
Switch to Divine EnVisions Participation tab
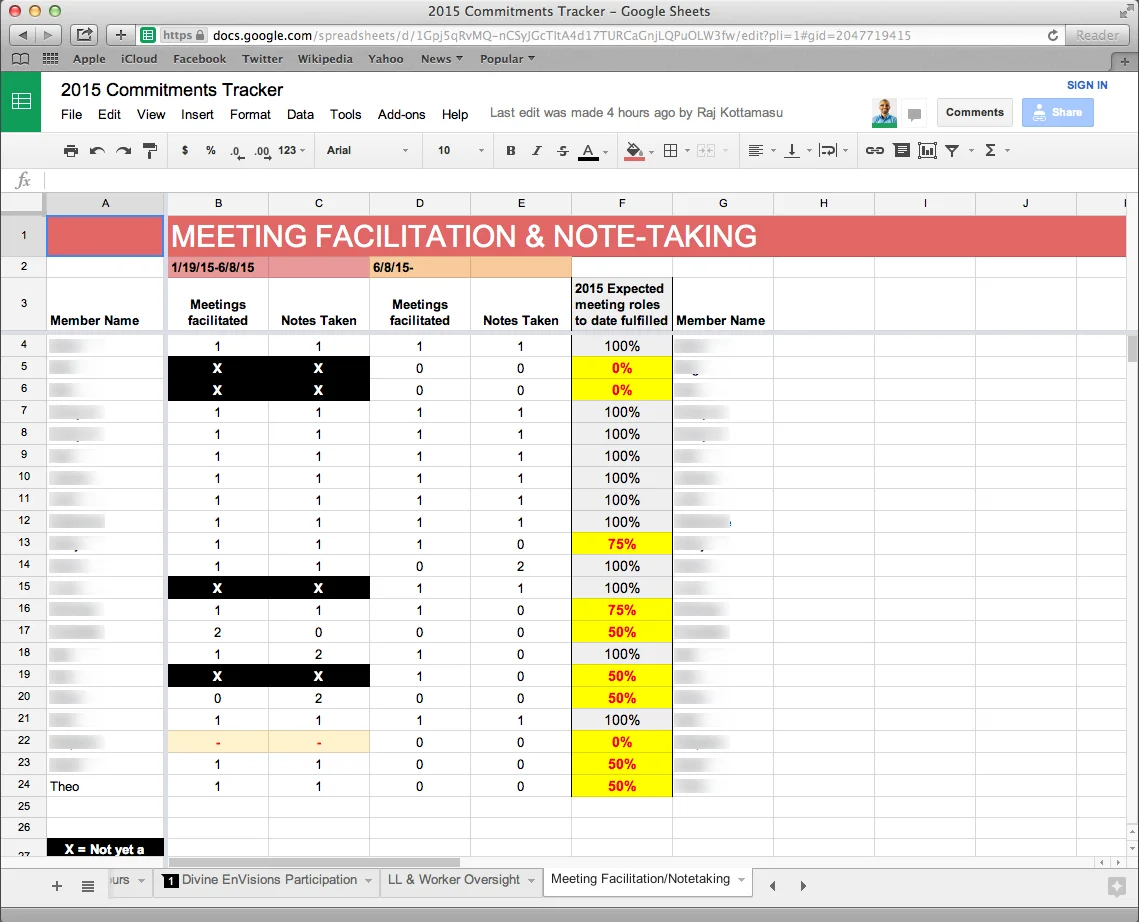(269, 880)
